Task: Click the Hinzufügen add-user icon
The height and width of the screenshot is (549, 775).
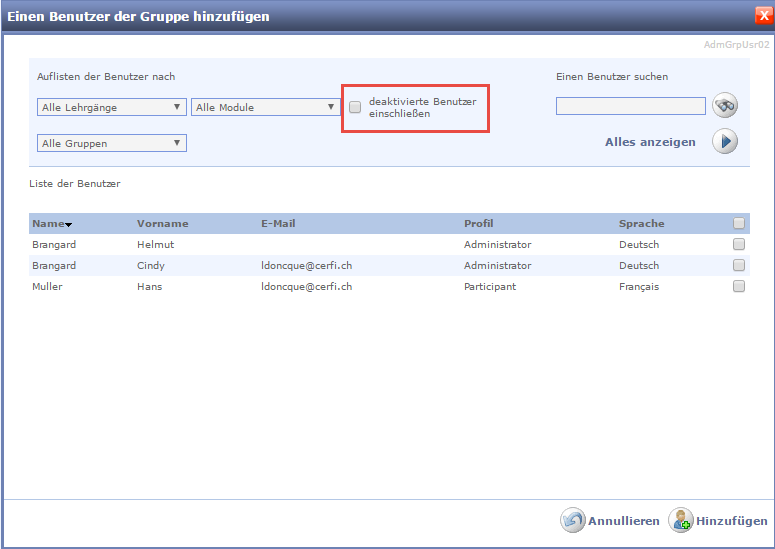Action: coord(681,520)
